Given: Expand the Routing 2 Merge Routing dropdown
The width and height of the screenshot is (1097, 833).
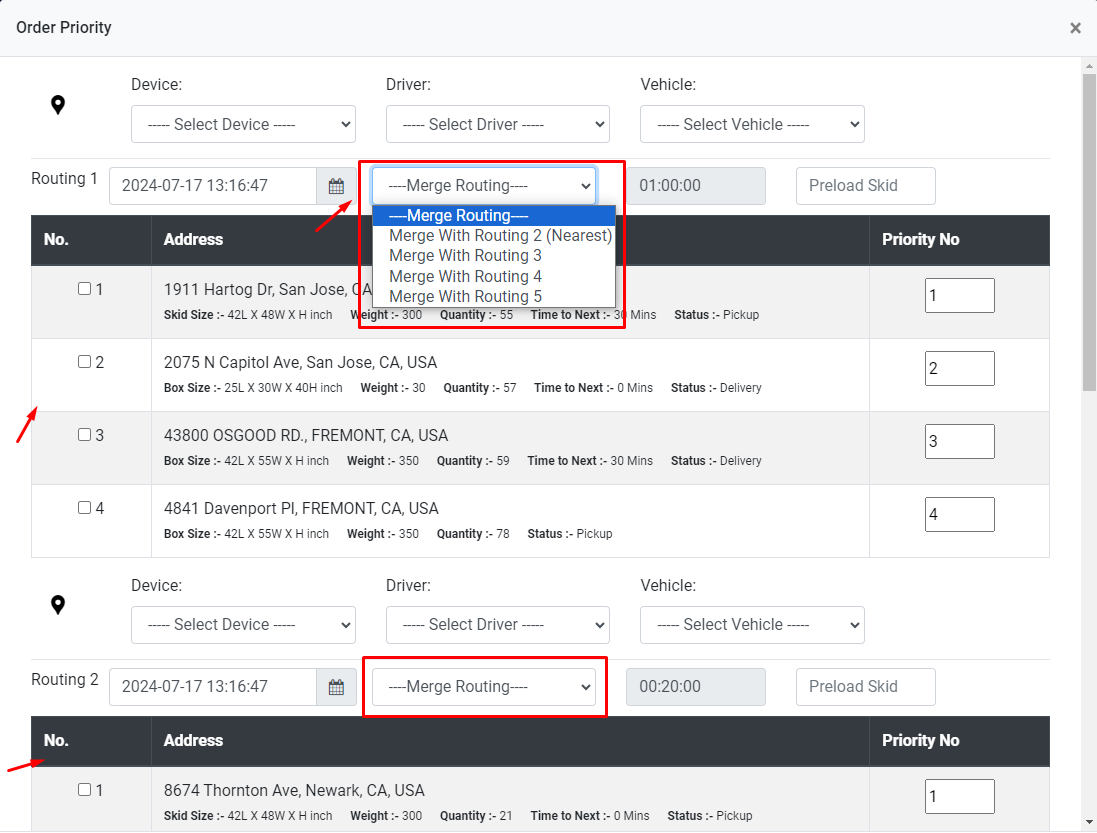Looking at the screenshot, I should 484,687.
